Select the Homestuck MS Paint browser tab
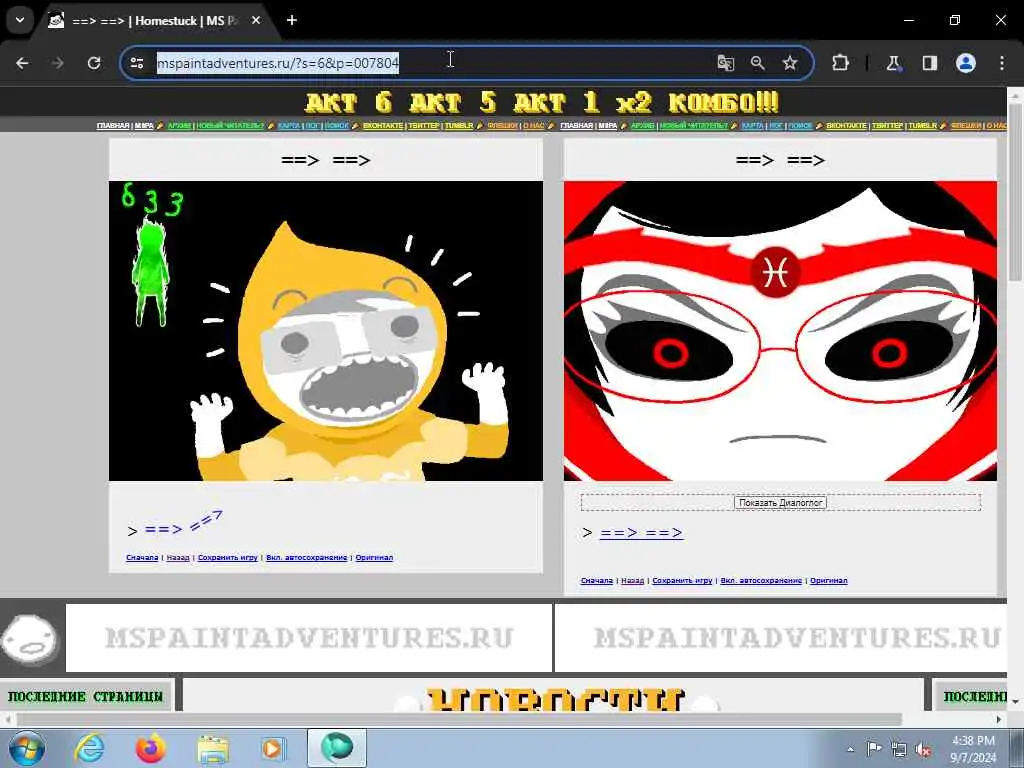This screenshot has width=1024, height=768. 155,21
